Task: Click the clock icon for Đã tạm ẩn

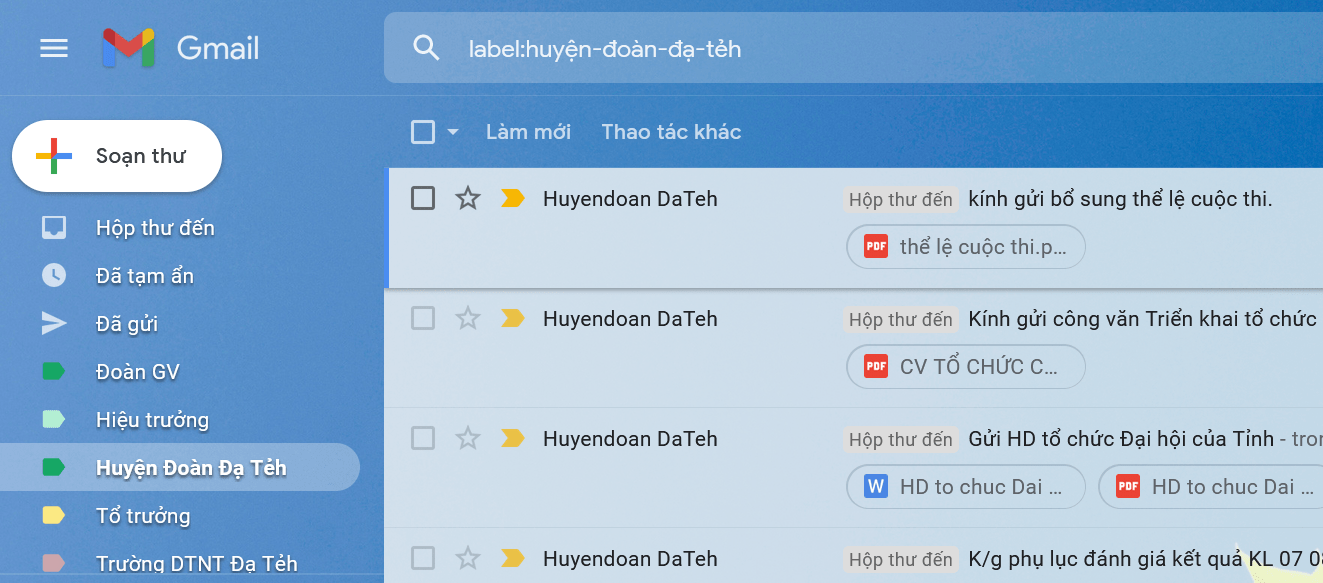Action: point(54,275)
